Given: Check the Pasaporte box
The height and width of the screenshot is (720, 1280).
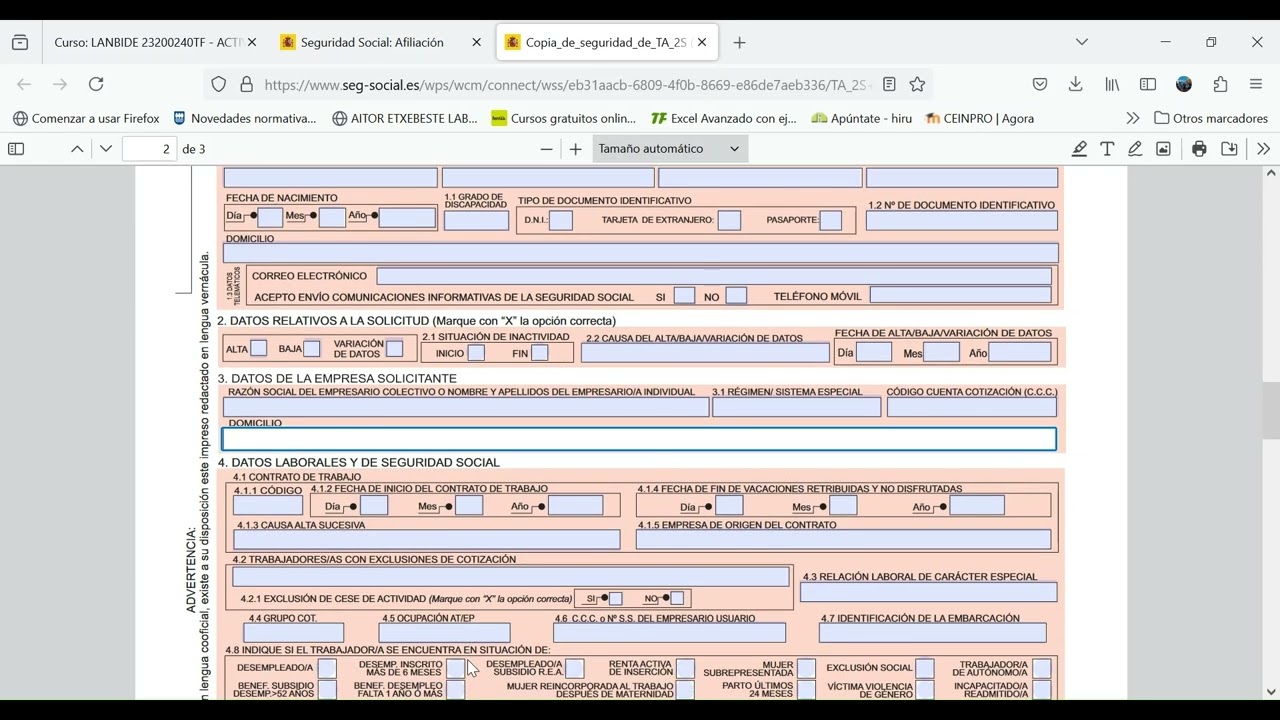Looking at the screenshot, I should pyautogui.click(x=830, y=220).
